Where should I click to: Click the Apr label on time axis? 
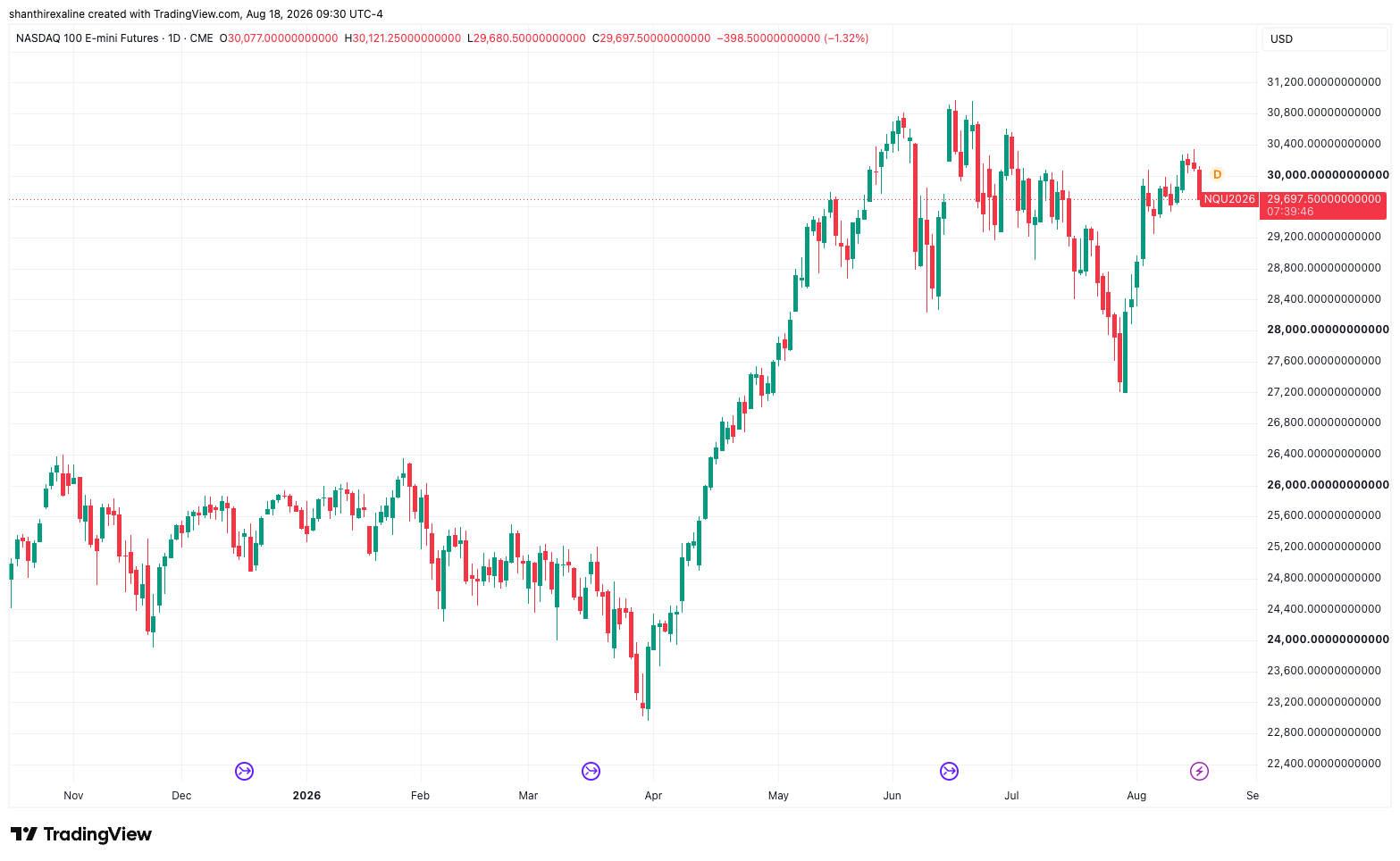[x=653, y=796]
